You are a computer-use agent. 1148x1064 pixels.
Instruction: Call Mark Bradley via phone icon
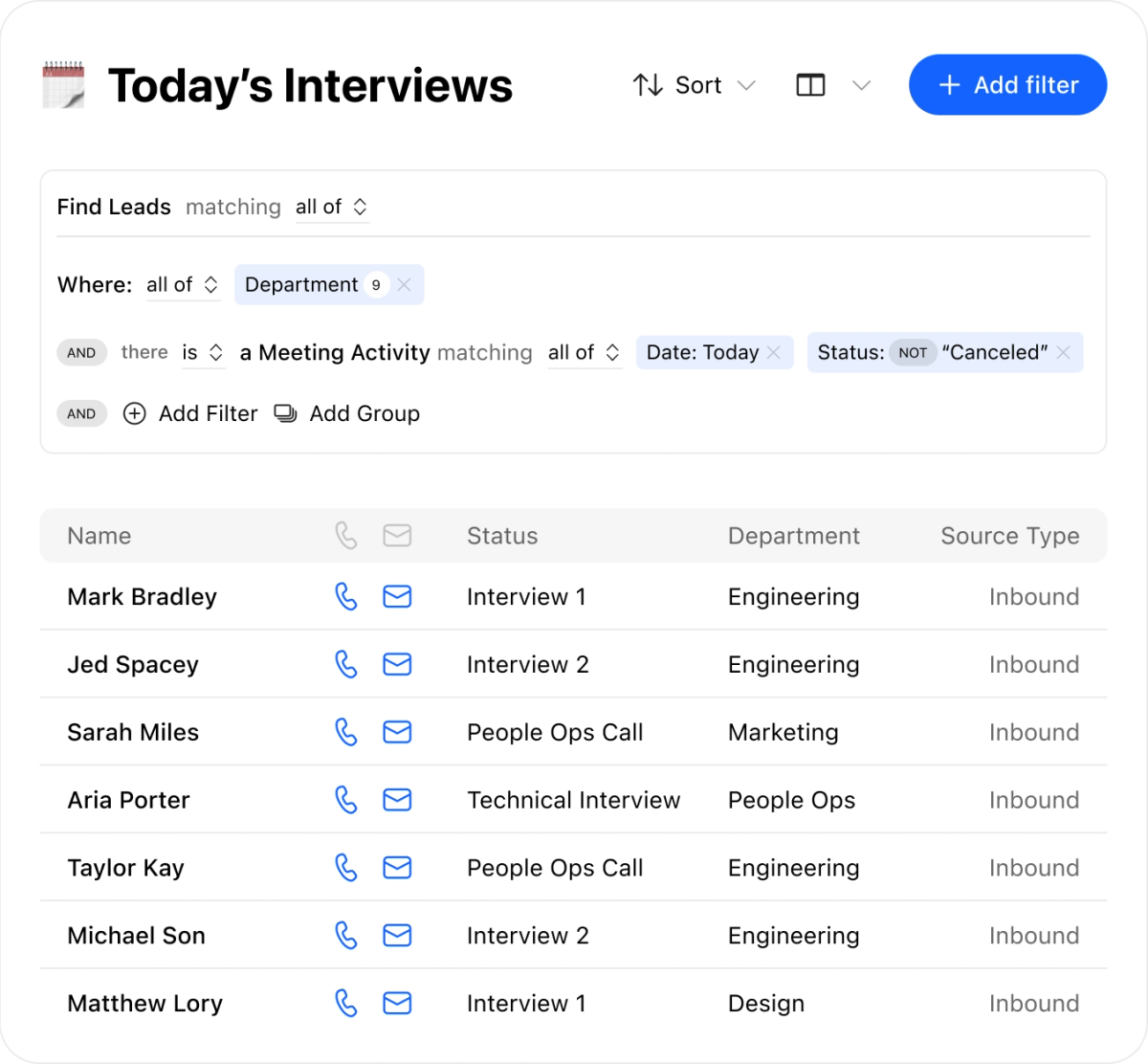click(346, 596)
